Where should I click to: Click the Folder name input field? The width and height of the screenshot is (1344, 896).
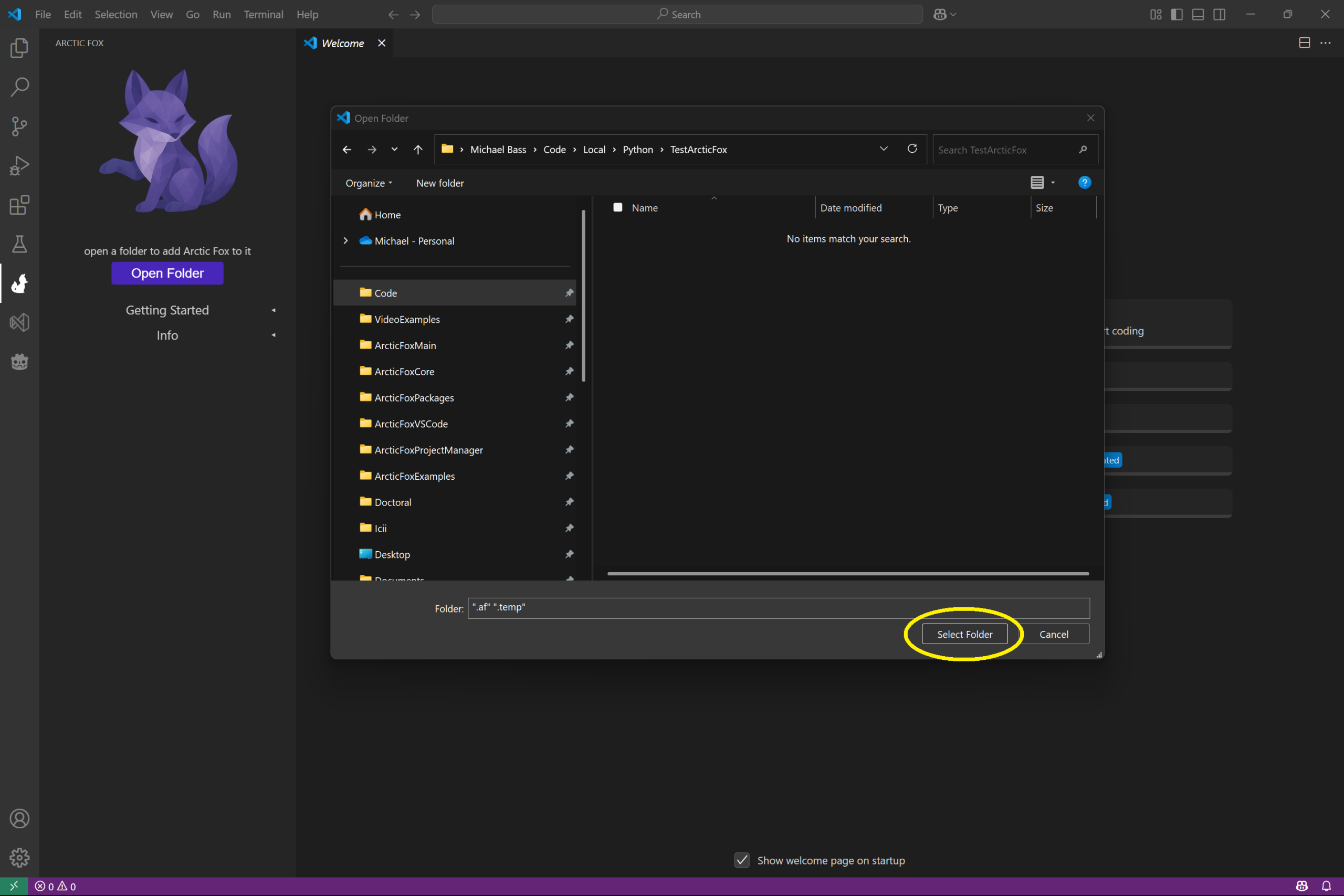[x=779, y=608]
